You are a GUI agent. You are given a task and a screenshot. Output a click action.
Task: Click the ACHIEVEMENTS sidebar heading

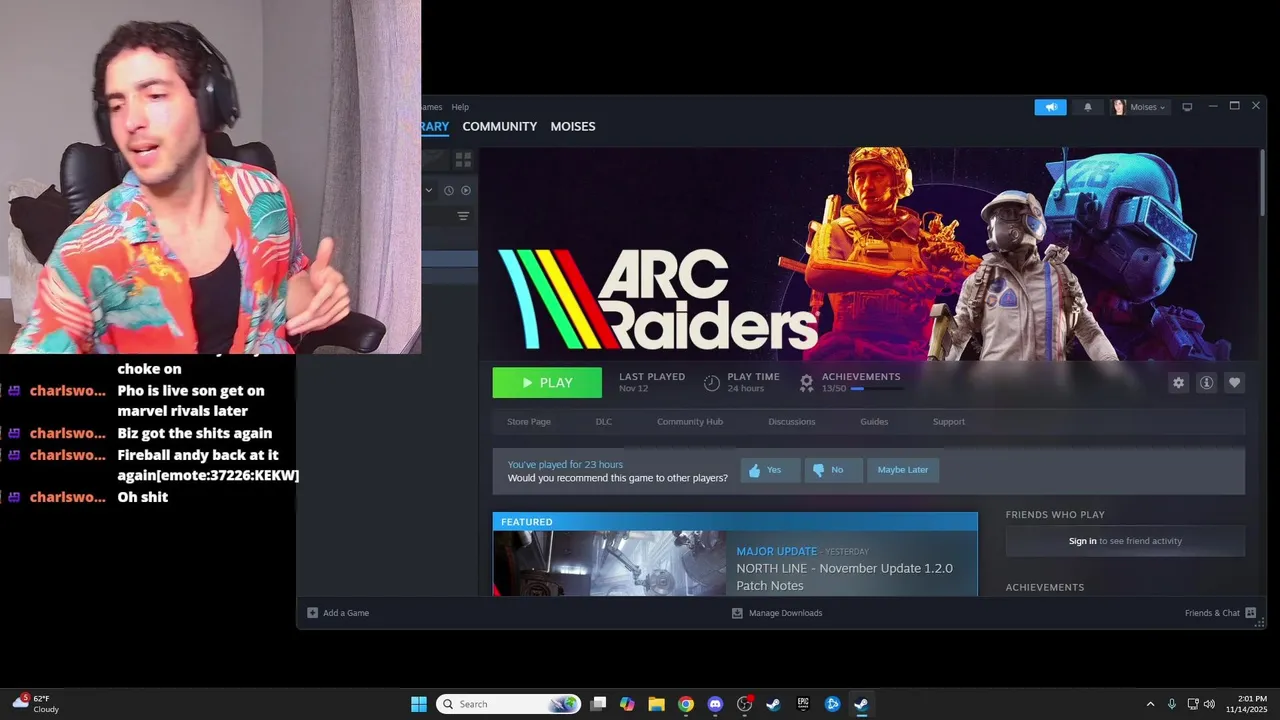point(1045,587)
